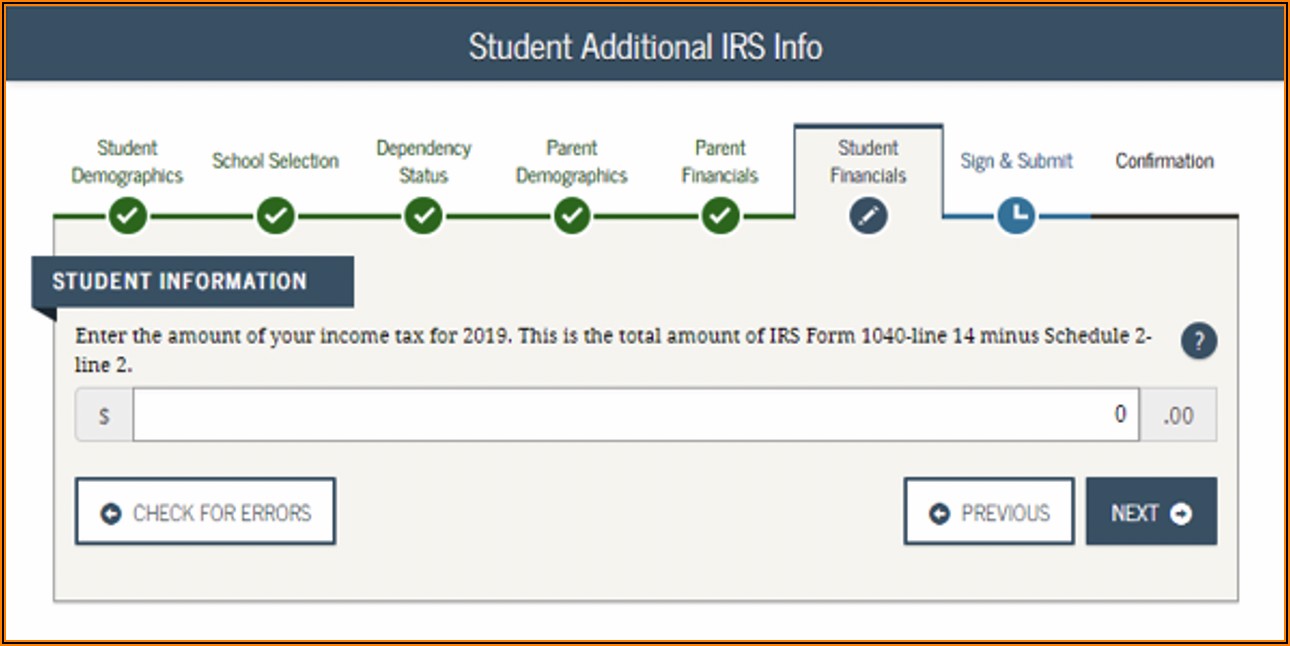
Task: Click the Student Demographics green checkmark icon
Action: click(128, 215)
